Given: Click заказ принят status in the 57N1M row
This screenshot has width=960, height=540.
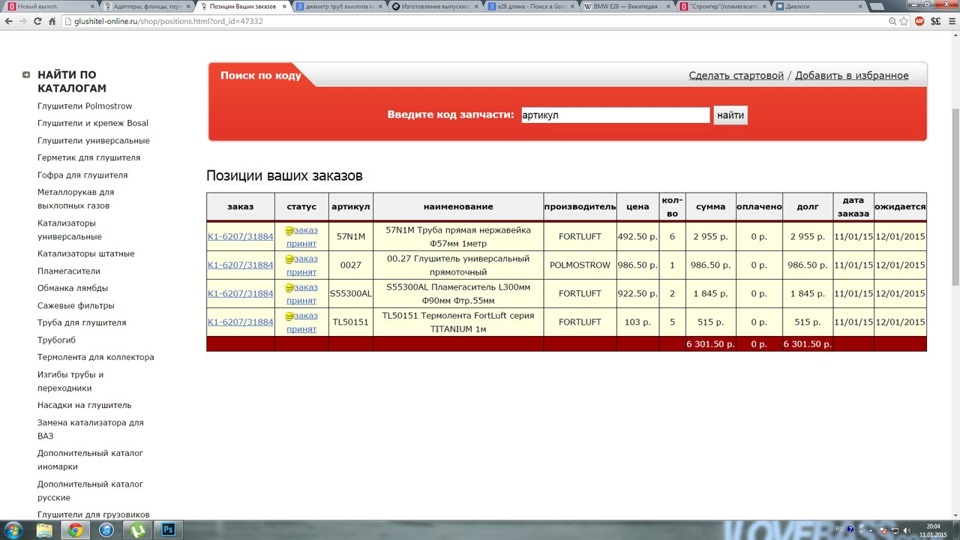Looking at the screenshot, I should point(302,236).
